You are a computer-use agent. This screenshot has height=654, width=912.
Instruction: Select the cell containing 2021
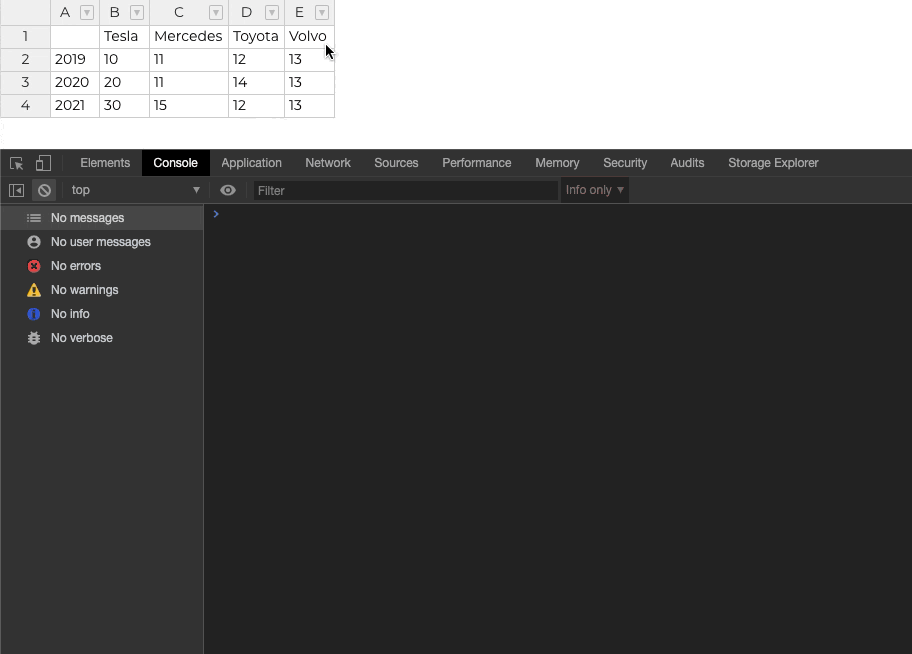[75, 106]
